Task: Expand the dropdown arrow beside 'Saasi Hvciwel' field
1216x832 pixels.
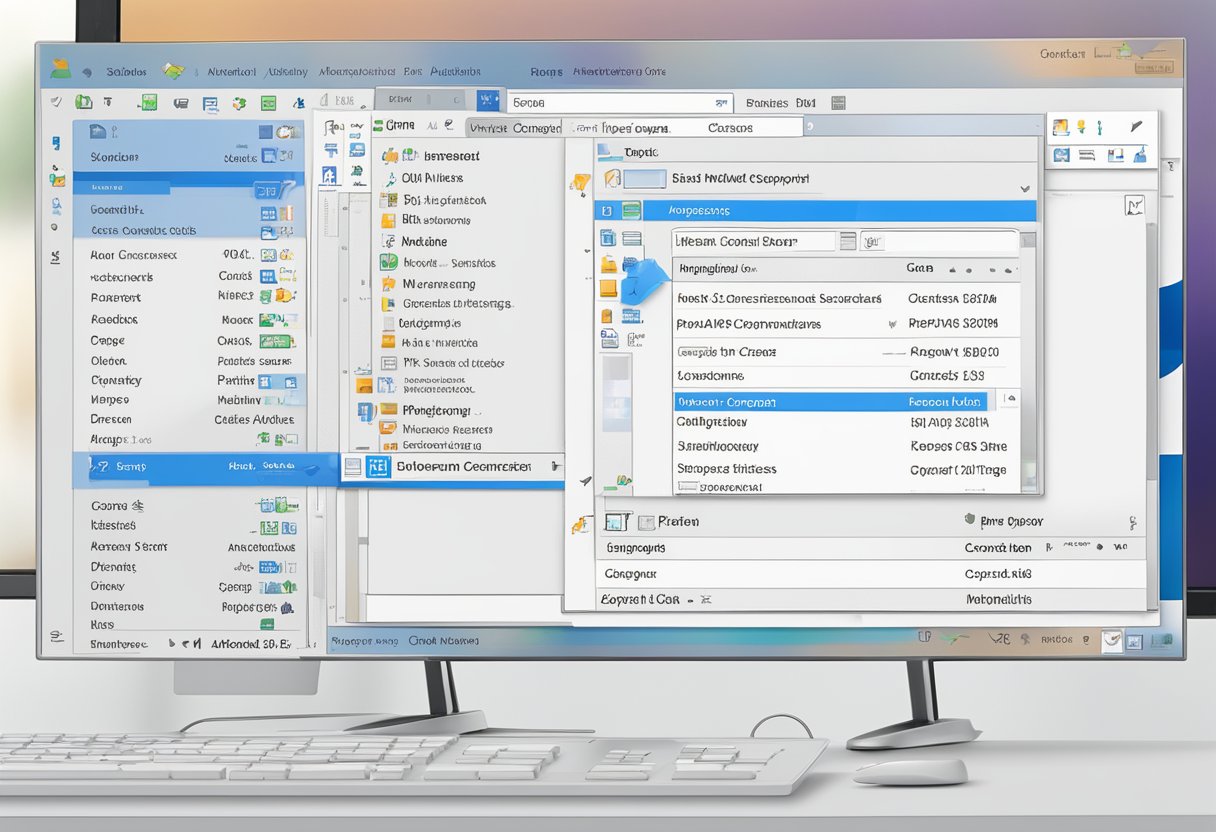Action: click(x=1026, y=186)
